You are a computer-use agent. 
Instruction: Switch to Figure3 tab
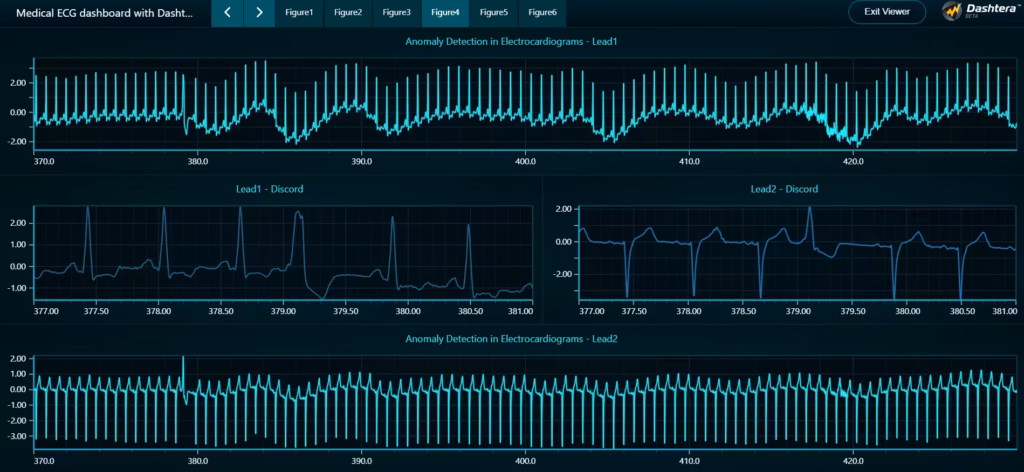click(x=397, y=12)
